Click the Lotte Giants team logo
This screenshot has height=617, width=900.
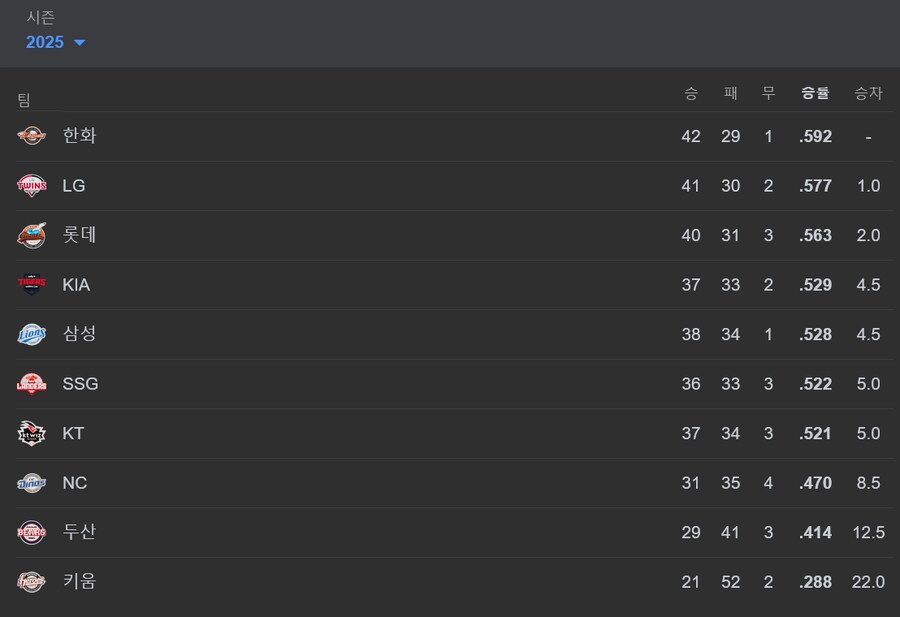pyautogui.click(x=32, y=235)
